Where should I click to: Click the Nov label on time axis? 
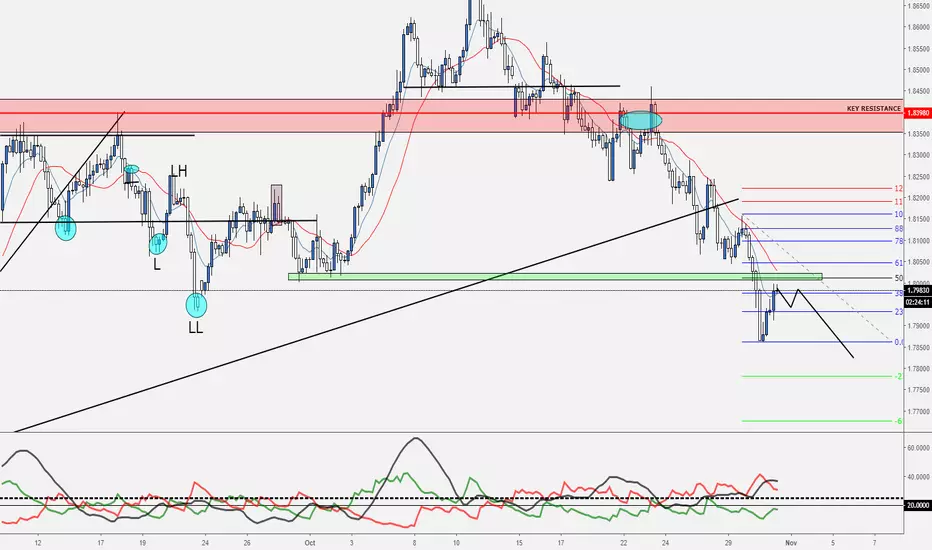click(x=790, y=542)
